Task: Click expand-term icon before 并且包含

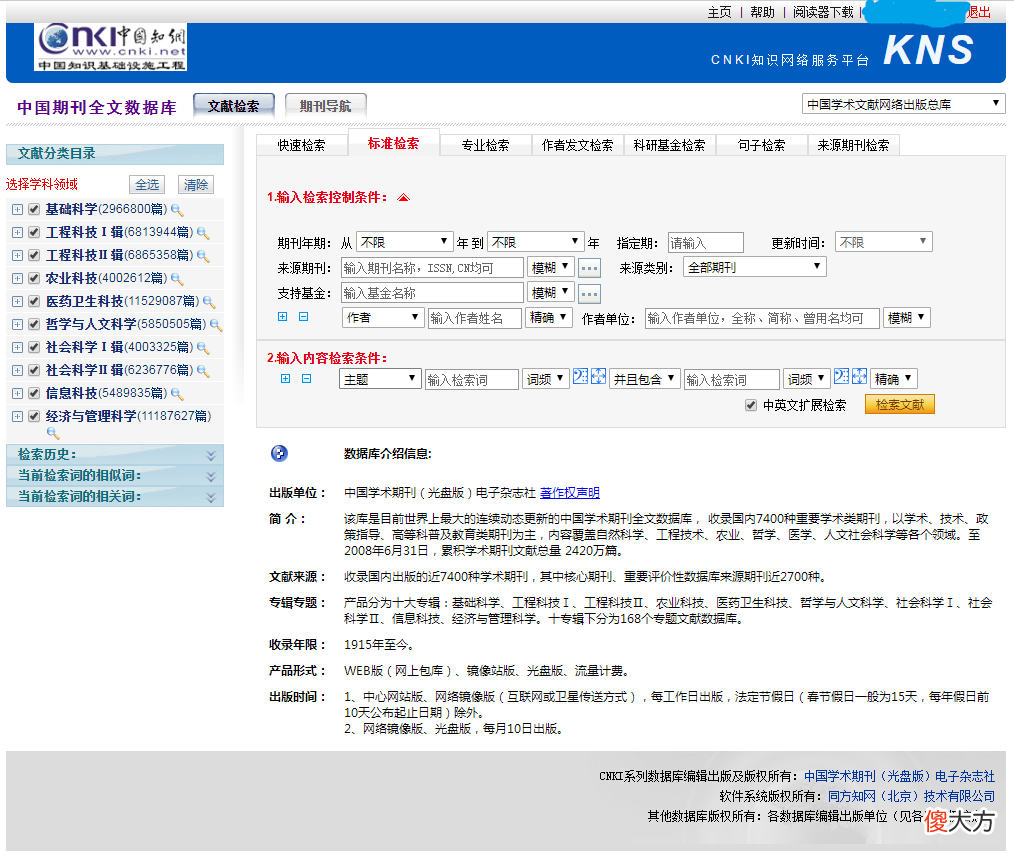Action: tap(599, 376)
